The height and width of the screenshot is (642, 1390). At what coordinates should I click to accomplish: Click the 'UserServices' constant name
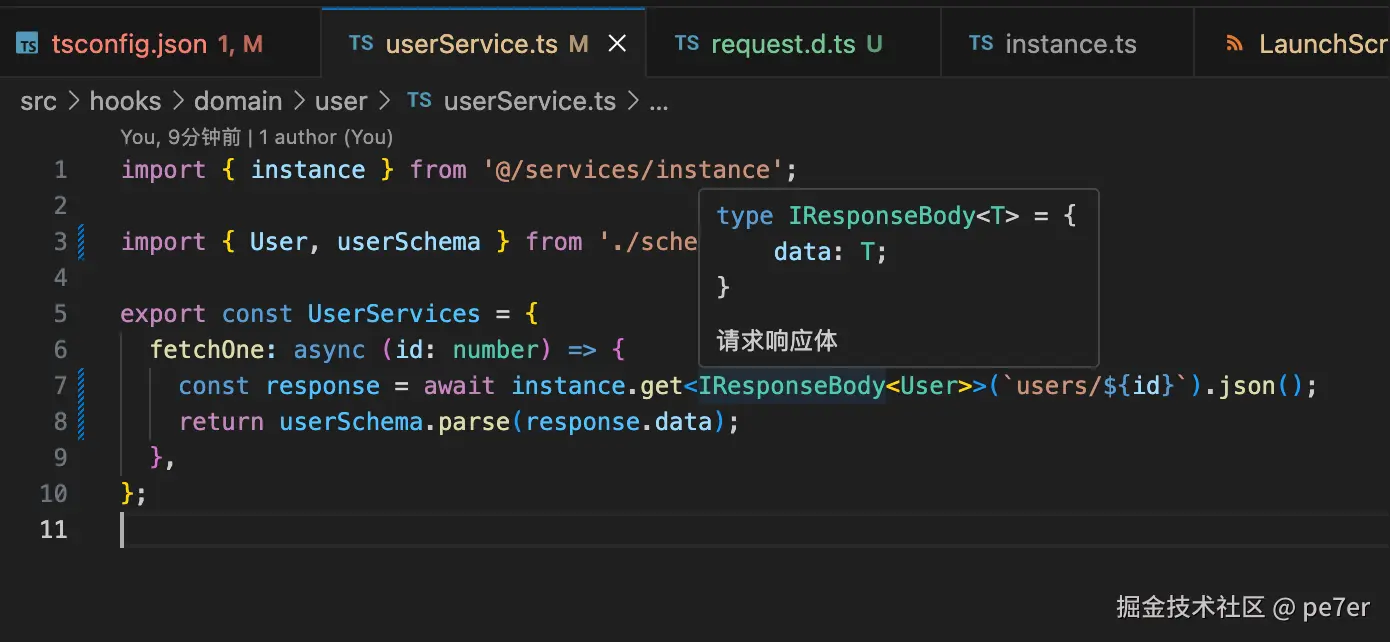click(394, 314)
